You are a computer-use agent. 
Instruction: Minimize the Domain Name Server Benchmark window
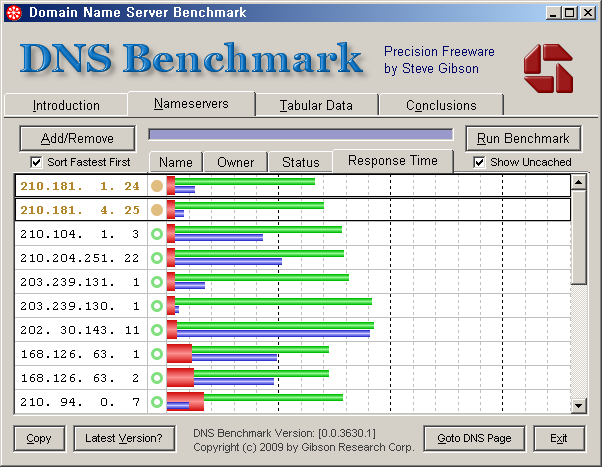click(x=553, y=13)
